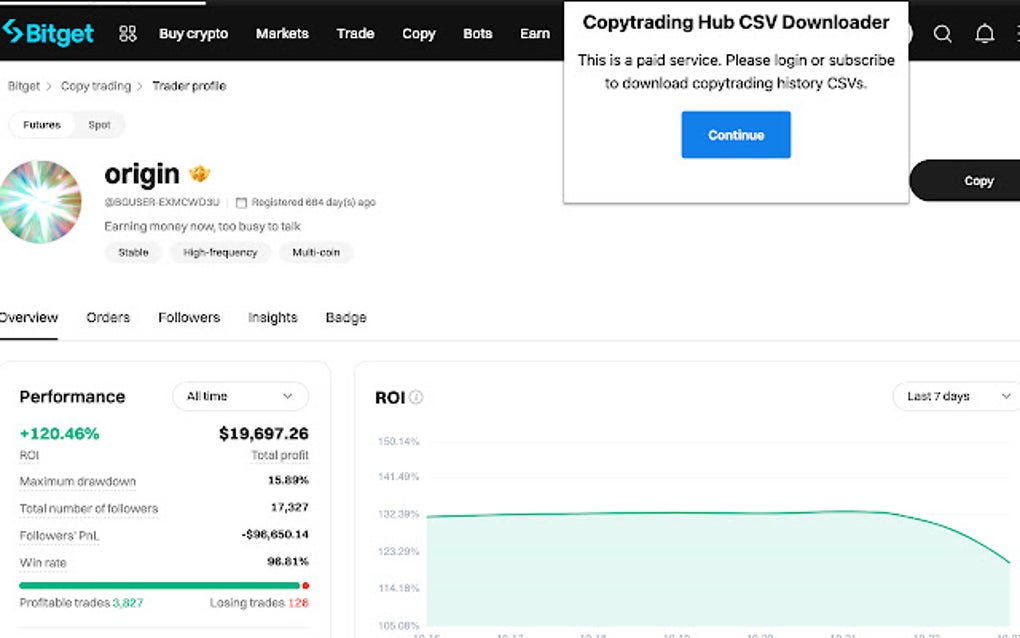This screenshot has height=638, width=1020.
Task: Expand the Copy trading breadcrumb menu
Action: click(x=96, y=86)
